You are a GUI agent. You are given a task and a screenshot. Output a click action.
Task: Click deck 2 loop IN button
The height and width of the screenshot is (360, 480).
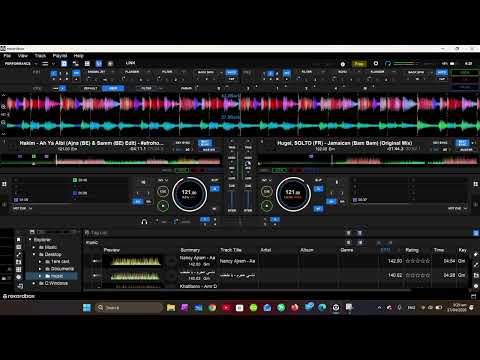pyautogui.click(x=331, y=202)
